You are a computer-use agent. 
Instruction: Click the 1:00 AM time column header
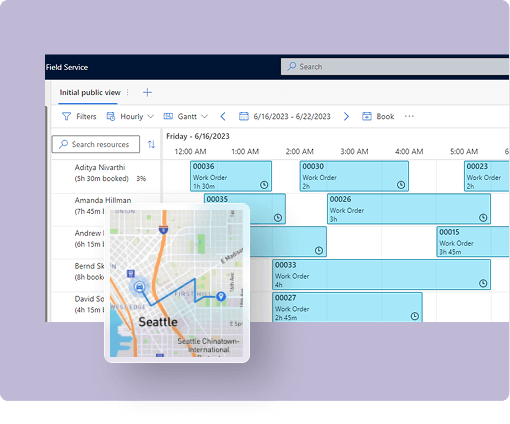coord(245,151)
